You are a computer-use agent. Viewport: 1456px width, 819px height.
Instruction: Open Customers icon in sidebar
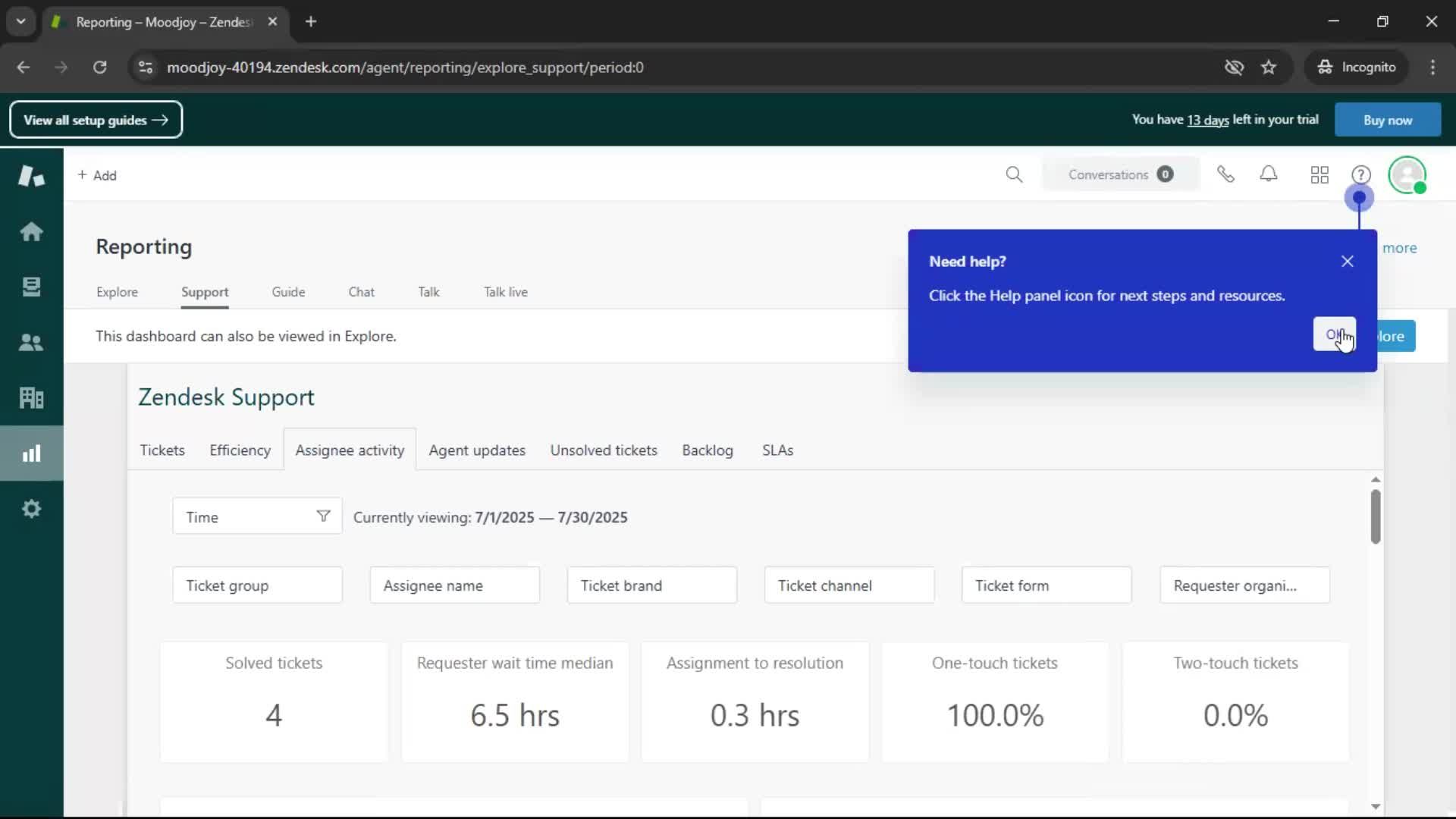[x=31, y=343]
